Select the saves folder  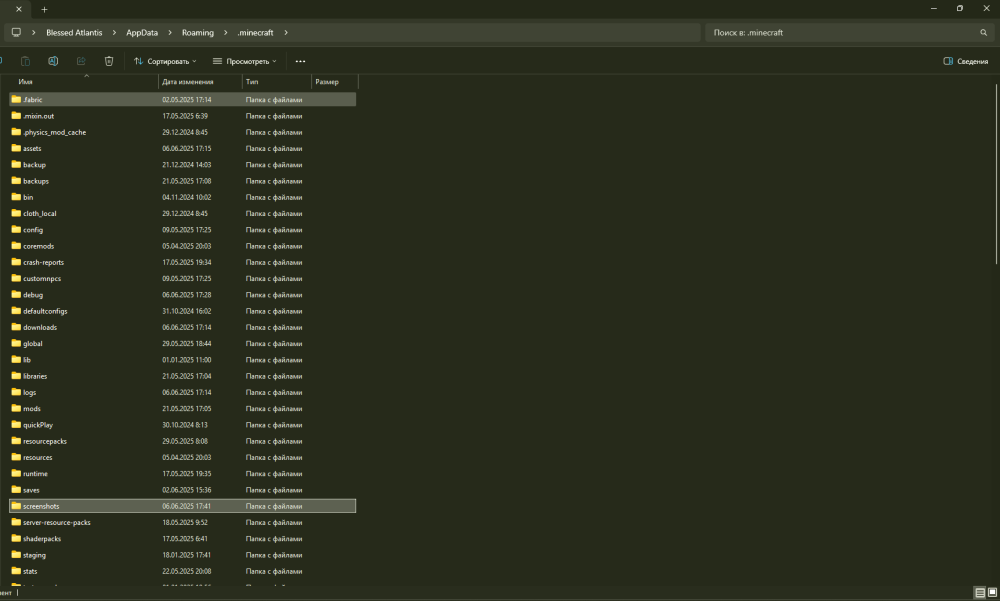tap(182, 490)
